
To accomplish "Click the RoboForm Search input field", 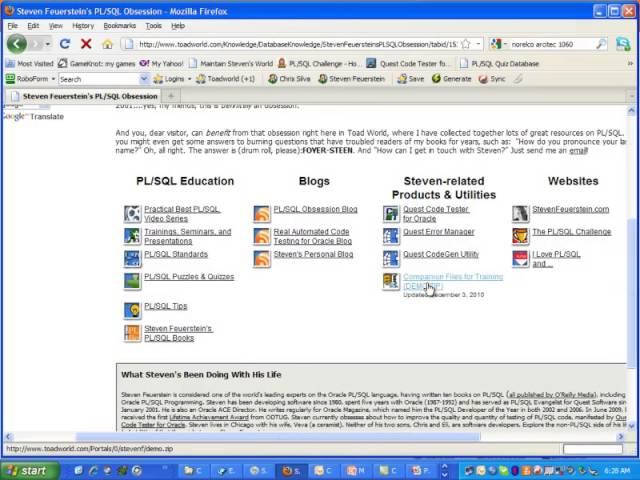I will (99, 79).
